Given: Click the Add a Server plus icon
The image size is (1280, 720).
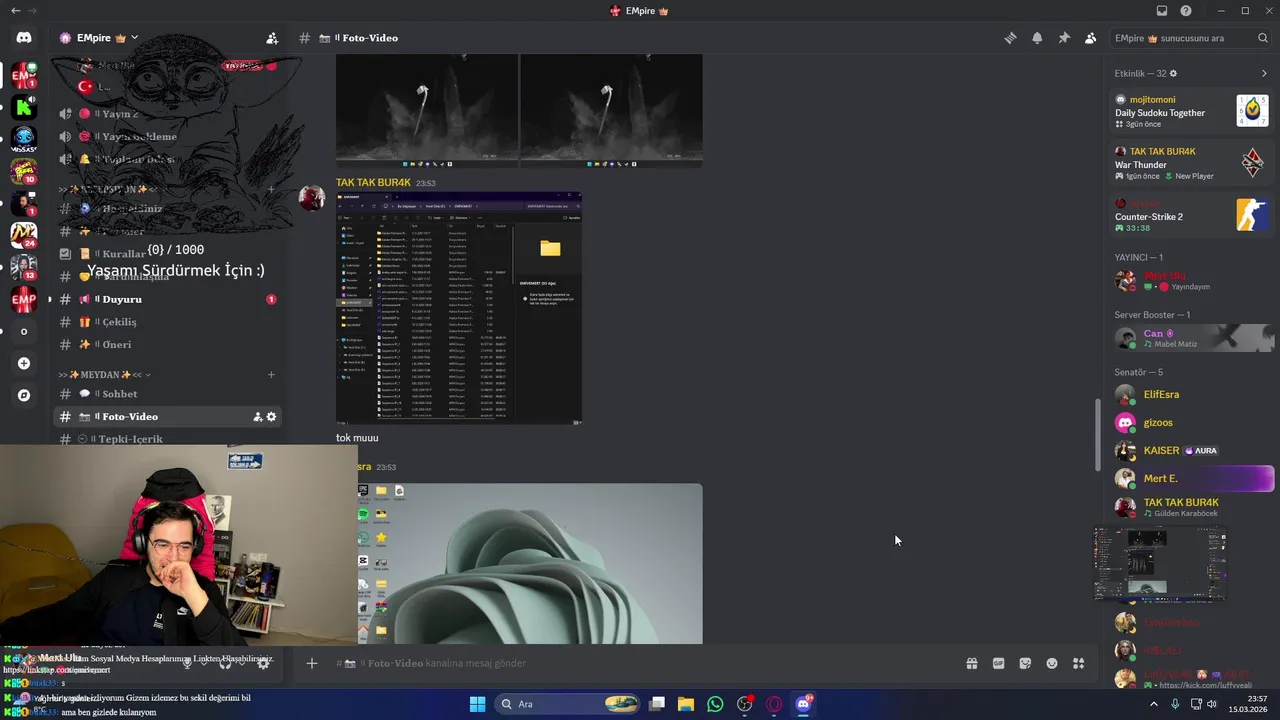Looking at the screenshot, I should (x=24, y=363).
